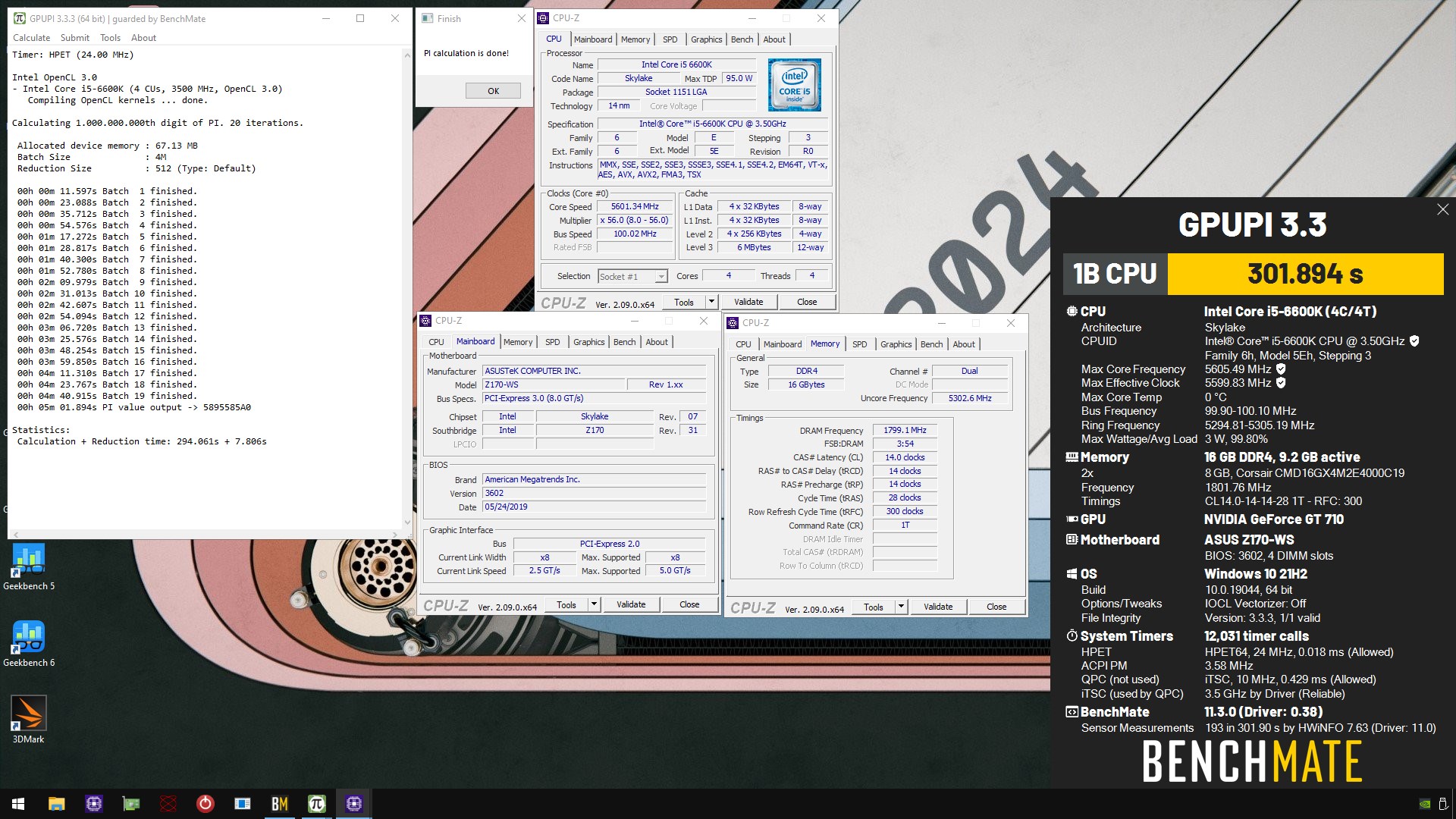Open Graphics tab in top CPU-Z window
1456x819 pixels.
[x=707, y=39]
